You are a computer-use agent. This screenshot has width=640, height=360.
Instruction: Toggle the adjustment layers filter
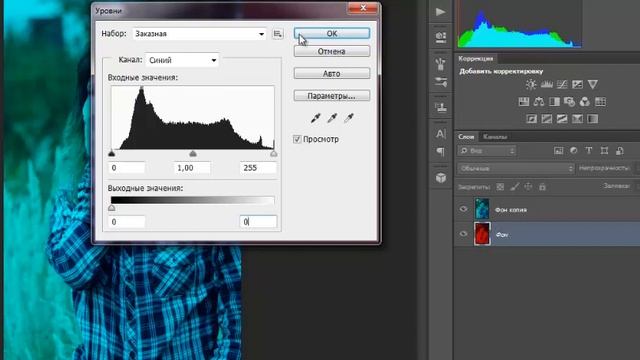pyautogui.click(x=573, y=151)
